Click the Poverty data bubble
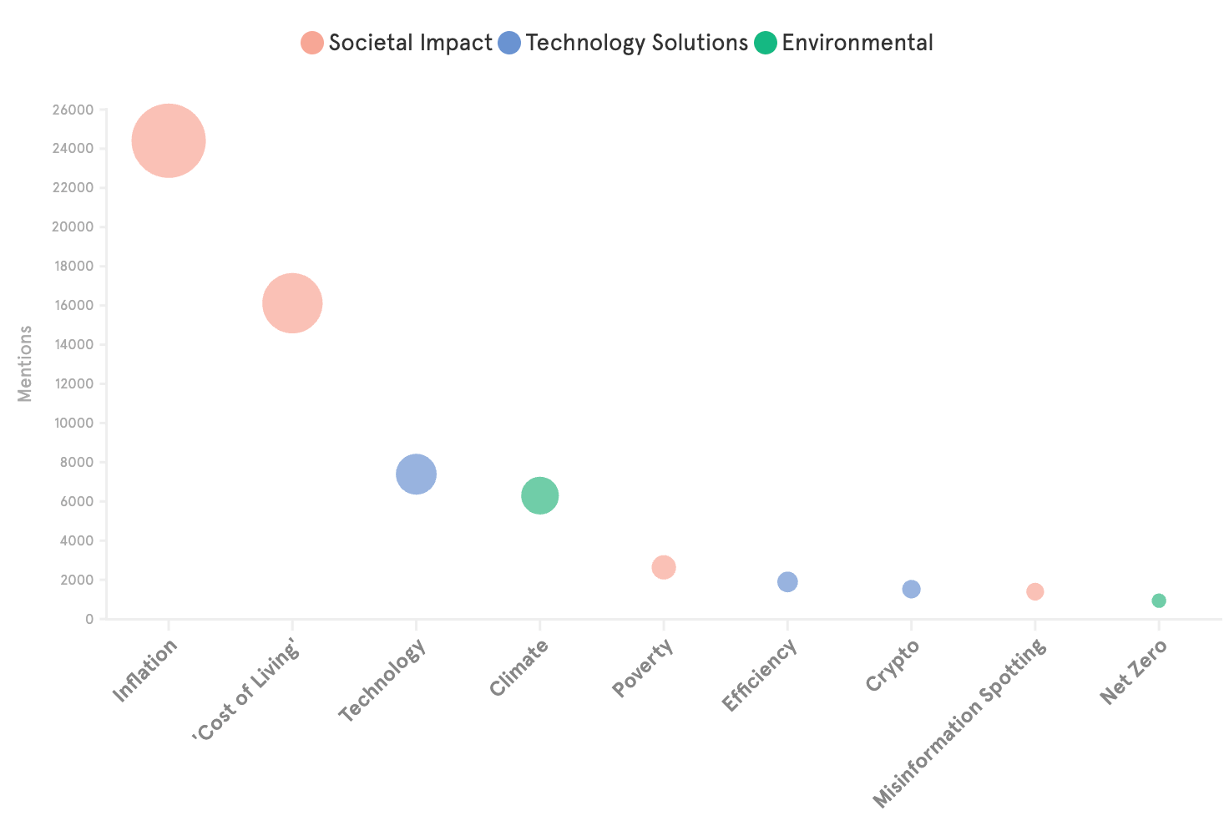The image size is (1224, 832). [663, 567]
